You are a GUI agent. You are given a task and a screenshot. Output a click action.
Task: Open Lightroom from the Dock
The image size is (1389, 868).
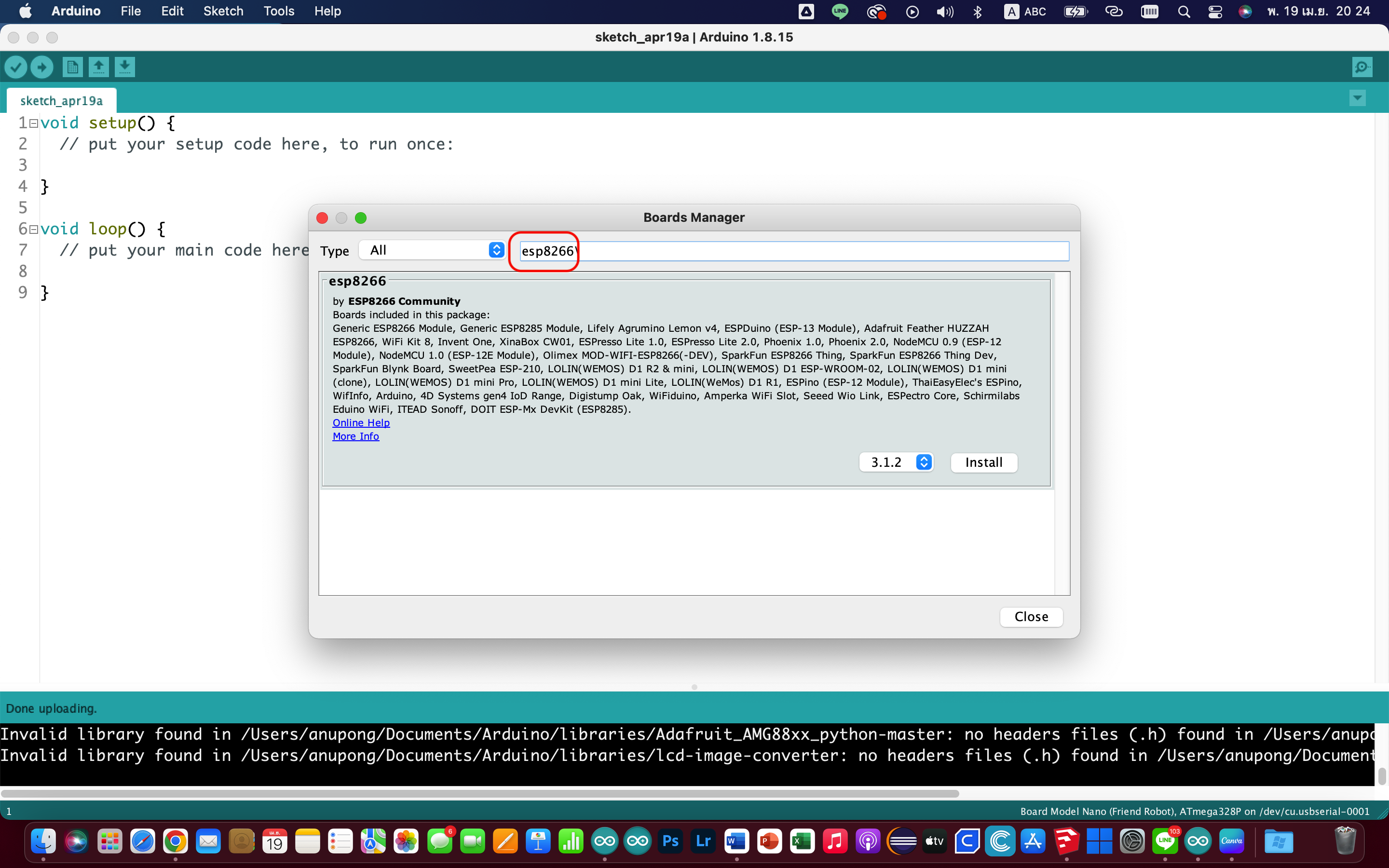tap(704, 841)
